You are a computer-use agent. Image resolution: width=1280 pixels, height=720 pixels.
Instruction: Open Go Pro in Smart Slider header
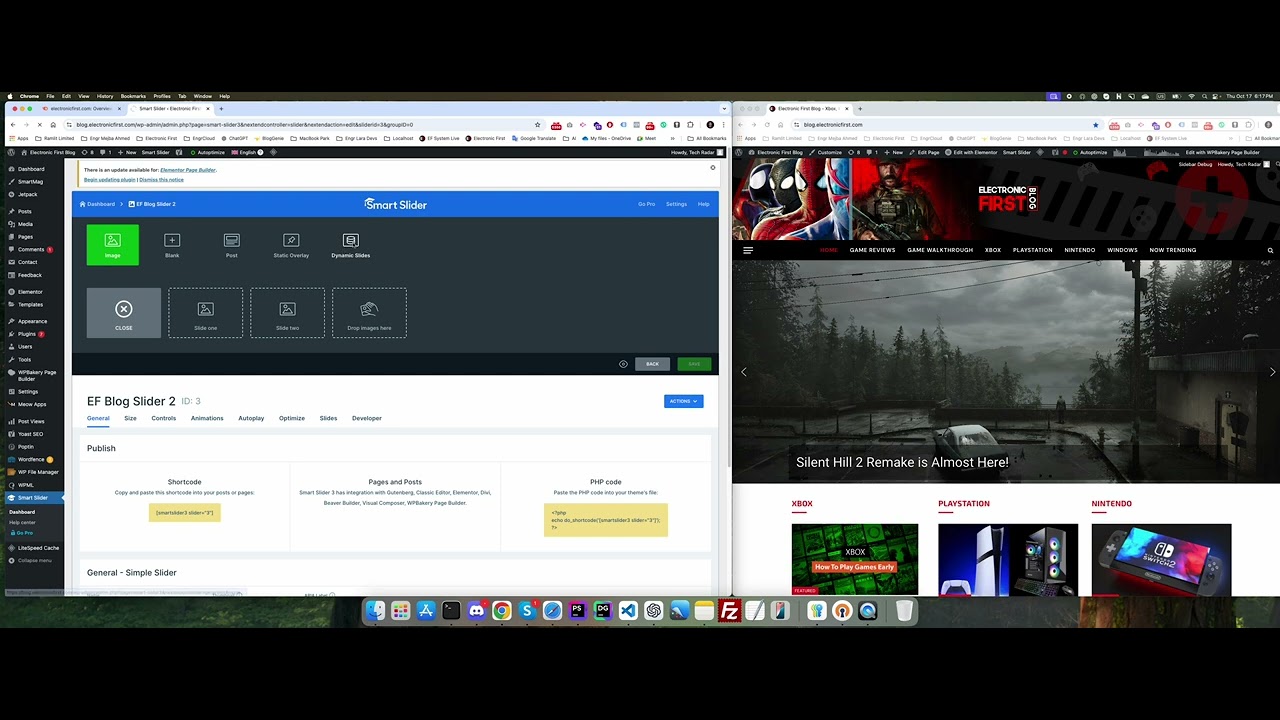[647, 204]
